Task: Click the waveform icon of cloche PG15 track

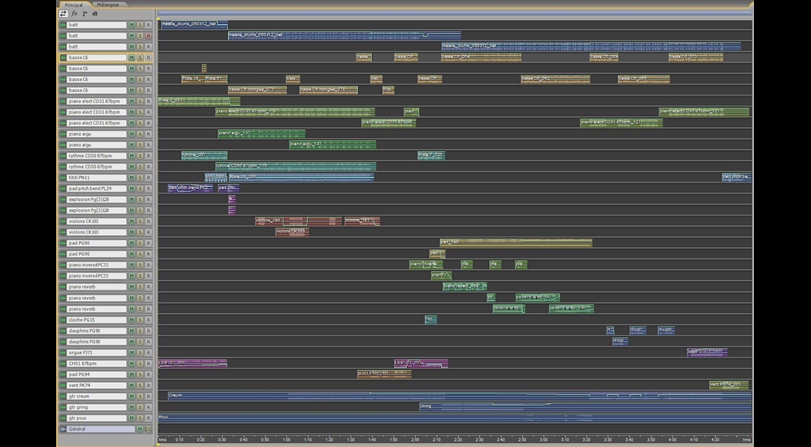Action: (63, 320)
